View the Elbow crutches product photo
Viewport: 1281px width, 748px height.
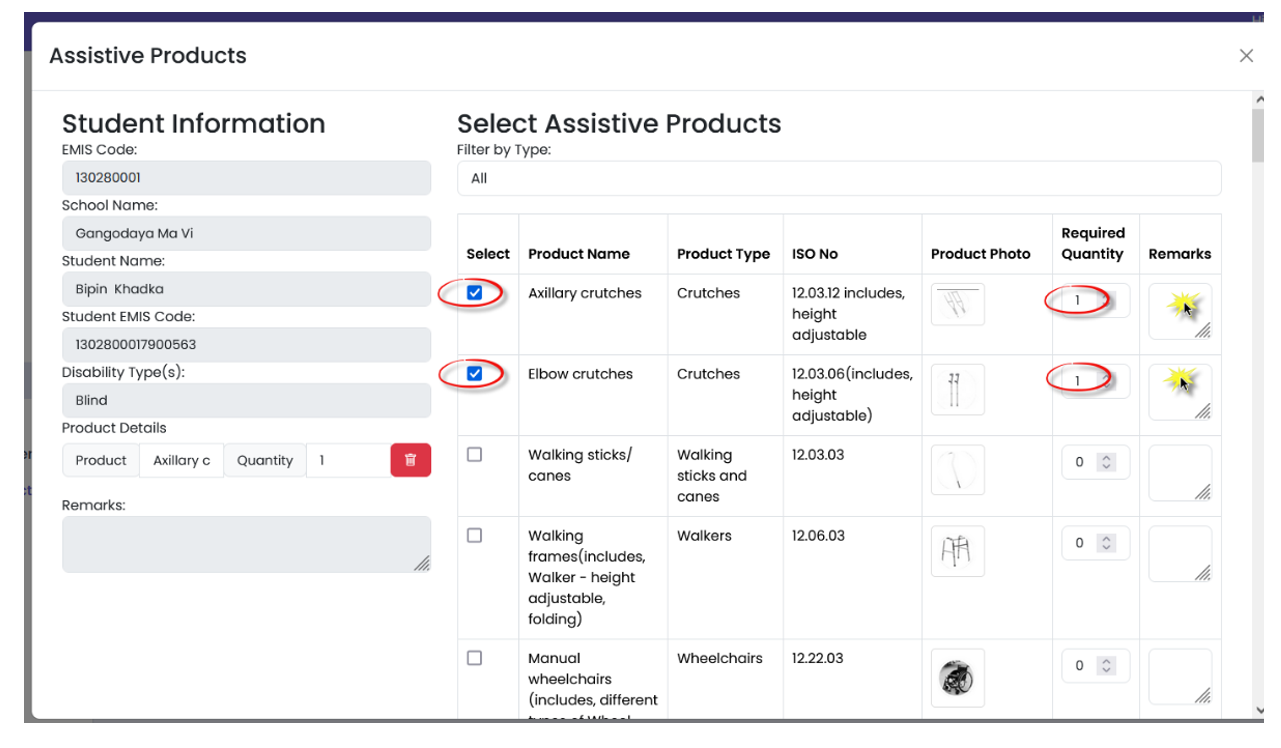[x=956, y=389]
